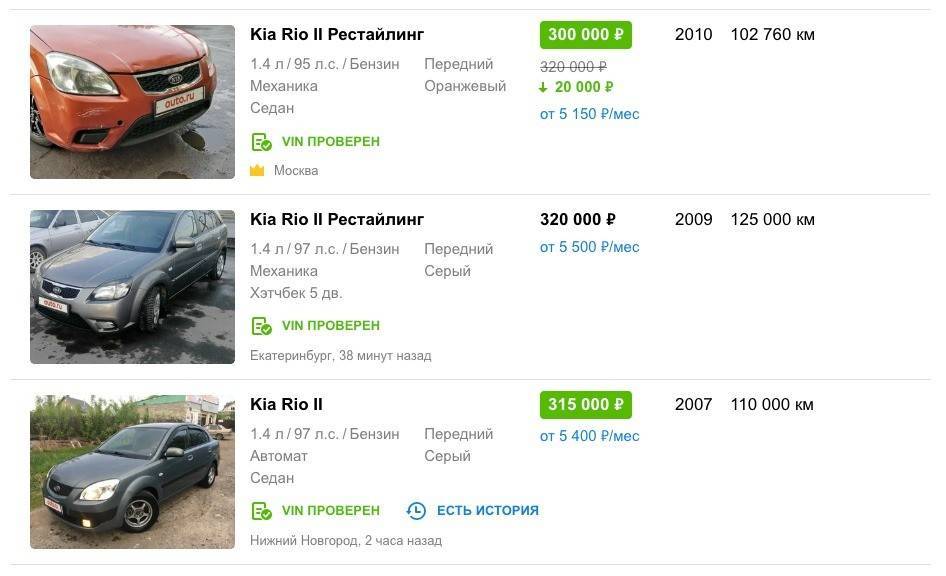
Task: Click the ЕСТЬ ИСТОРИЯ label
Action: click(x=487, y=511)
